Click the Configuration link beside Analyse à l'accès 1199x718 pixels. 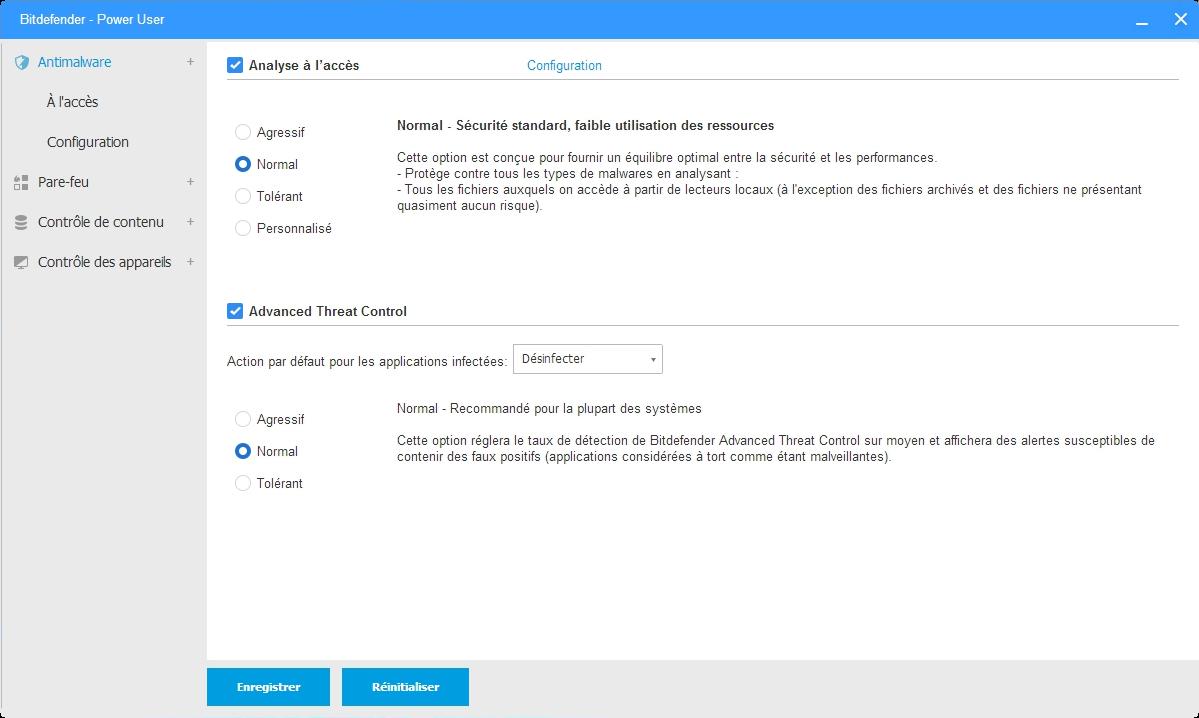(x=564, y=66)
